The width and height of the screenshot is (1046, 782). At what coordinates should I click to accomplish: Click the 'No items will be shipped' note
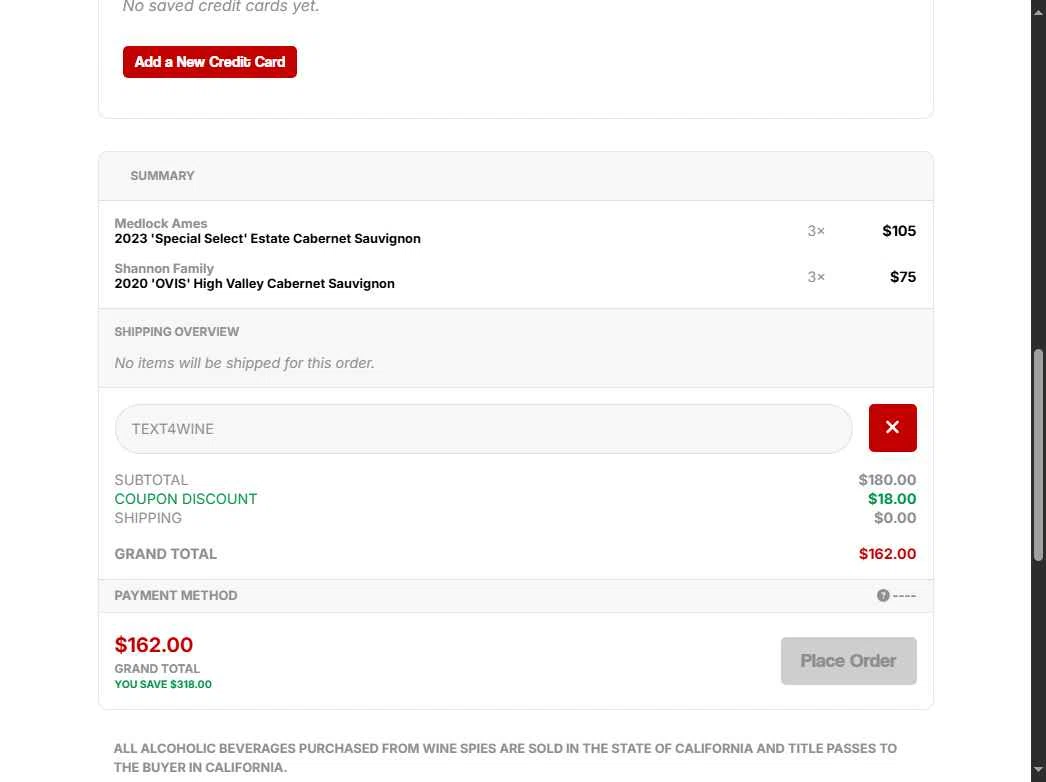tap(244, 363)
